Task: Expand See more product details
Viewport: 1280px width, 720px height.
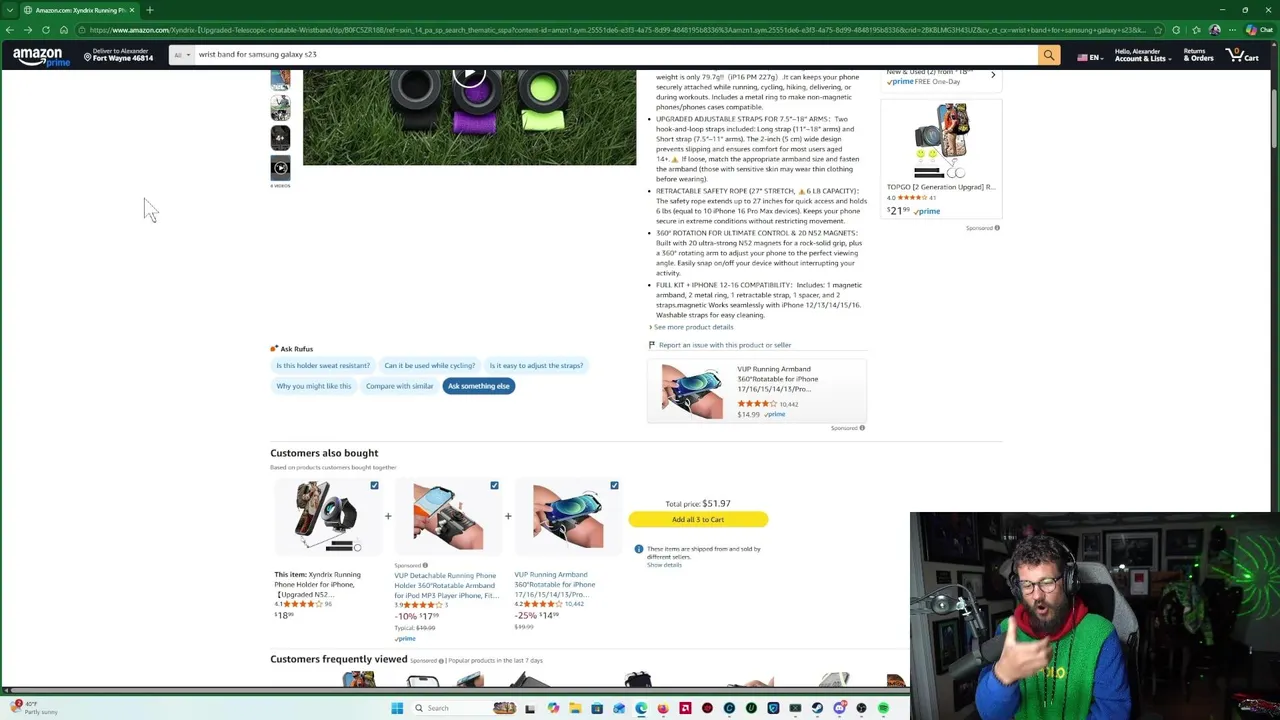Action: [692, 327]
